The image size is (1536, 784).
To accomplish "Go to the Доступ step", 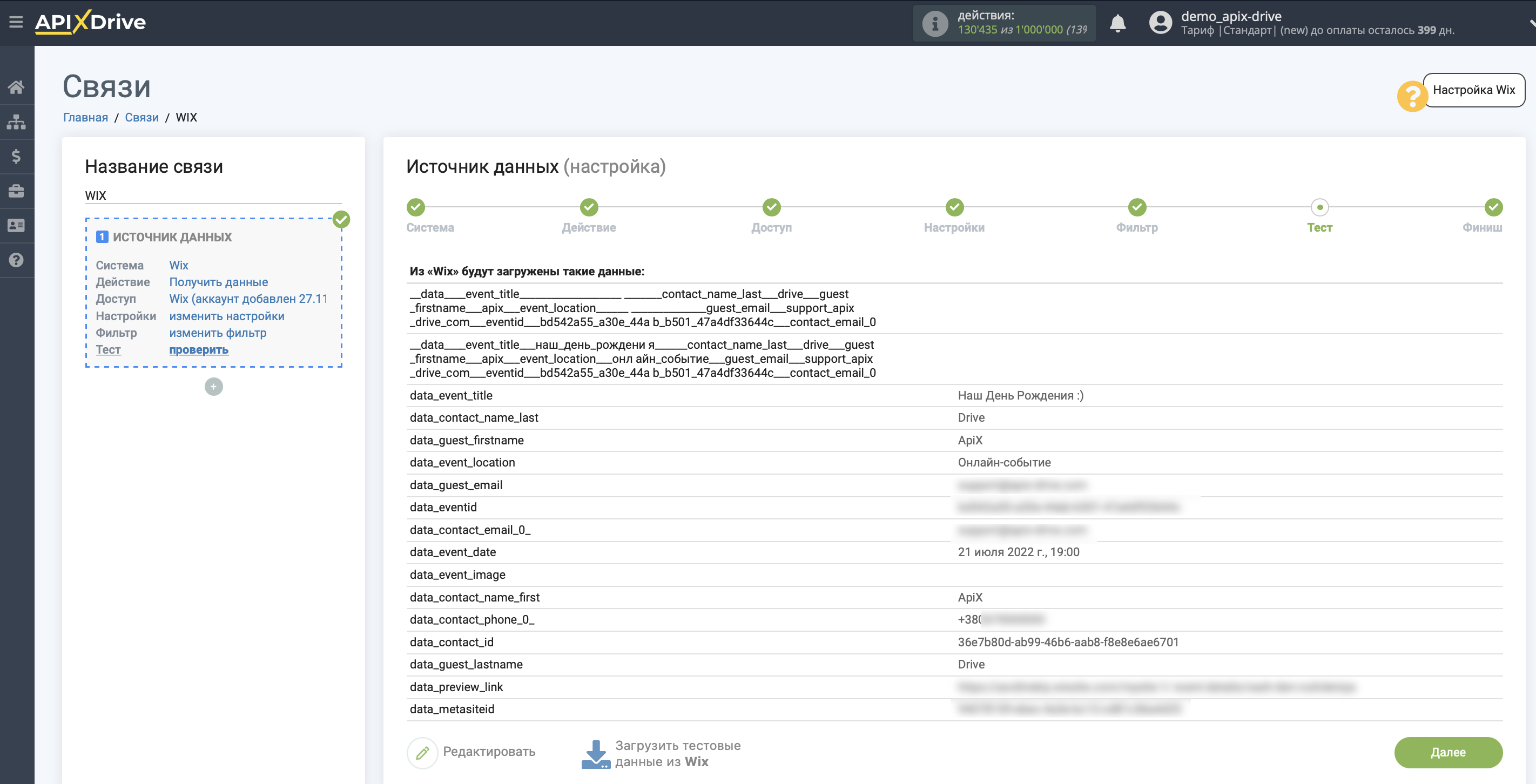I will [x=772, y=207].
